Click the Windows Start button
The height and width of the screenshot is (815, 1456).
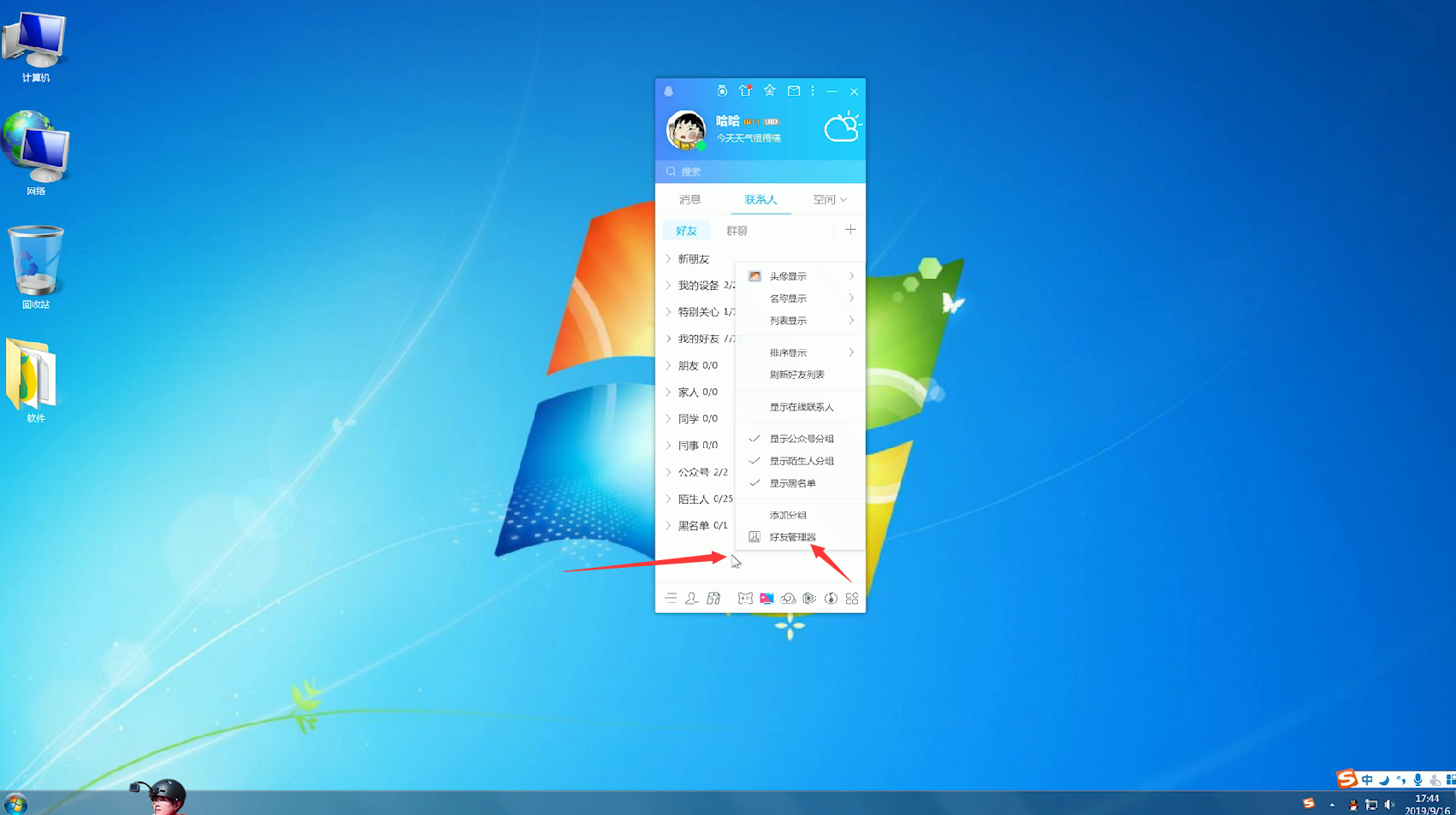pos(15,804)
